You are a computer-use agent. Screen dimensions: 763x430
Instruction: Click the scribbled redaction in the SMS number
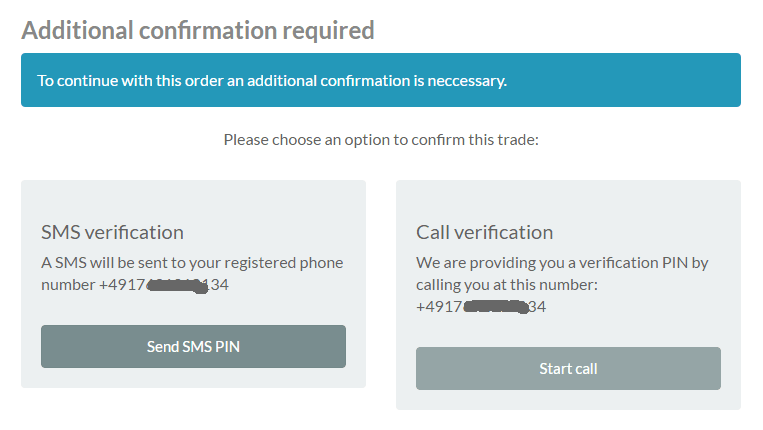(175, 285)
